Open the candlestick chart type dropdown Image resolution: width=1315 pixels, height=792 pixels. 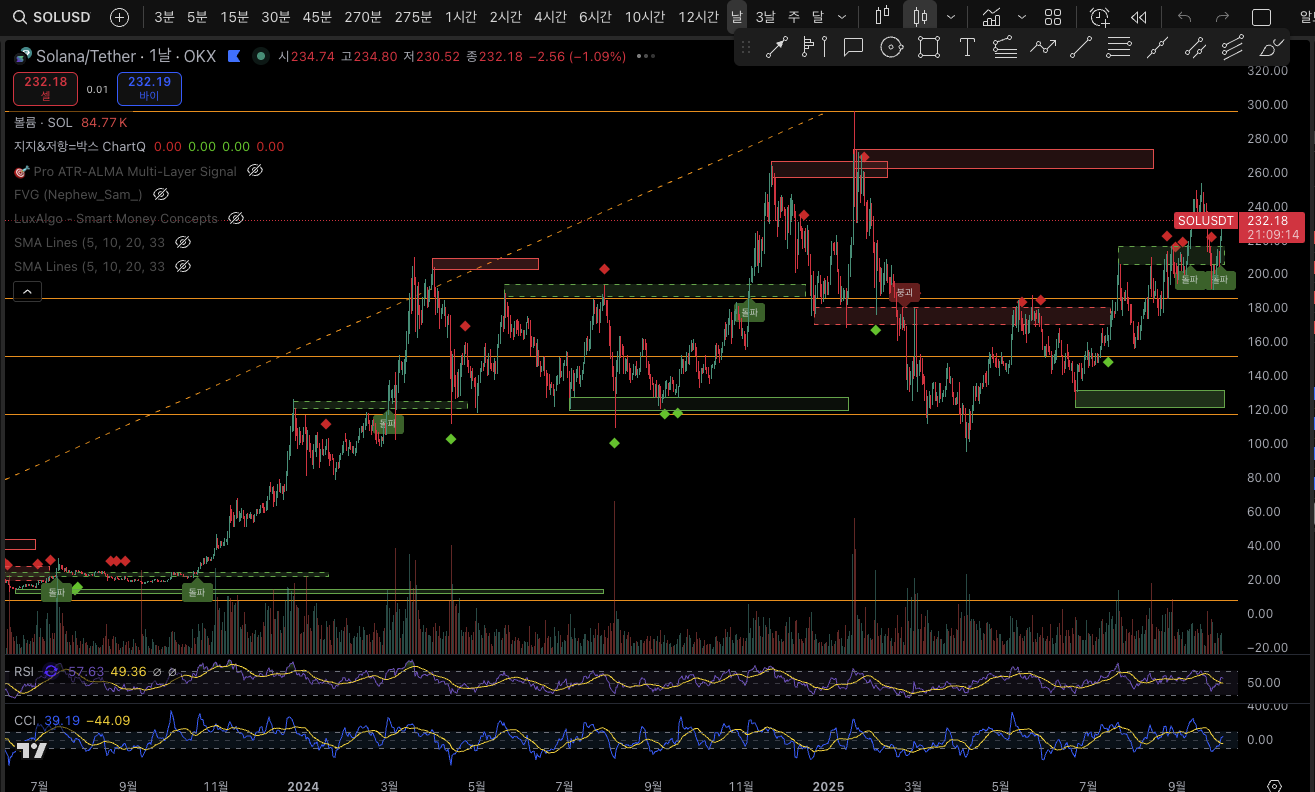tap(950, 17)
